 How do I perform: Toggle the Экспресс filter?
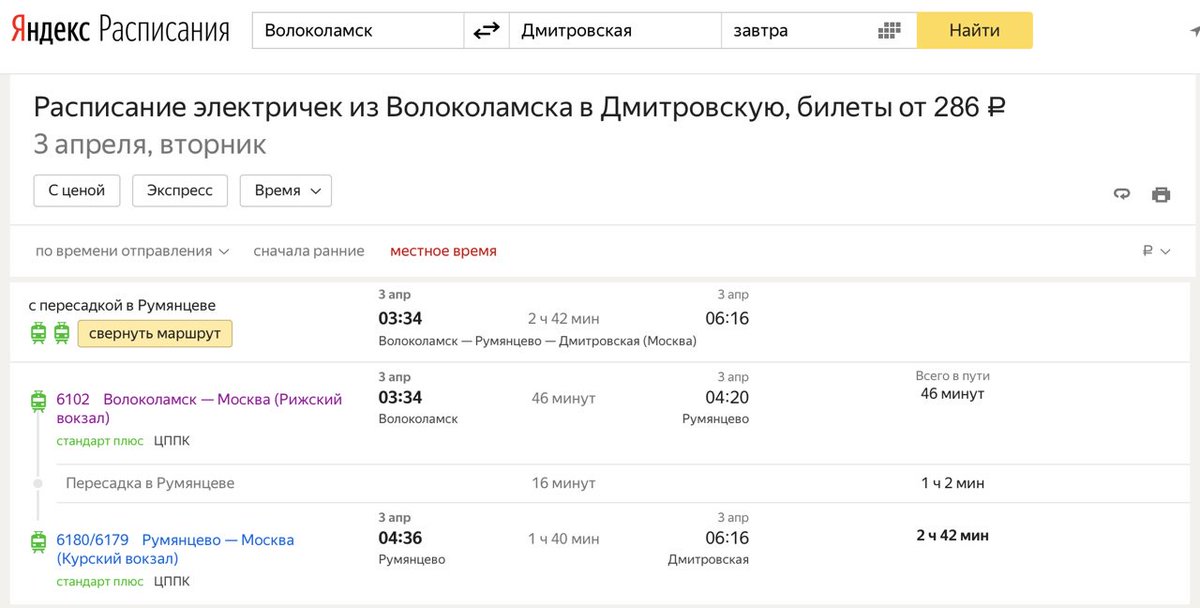tap(180, 190)
